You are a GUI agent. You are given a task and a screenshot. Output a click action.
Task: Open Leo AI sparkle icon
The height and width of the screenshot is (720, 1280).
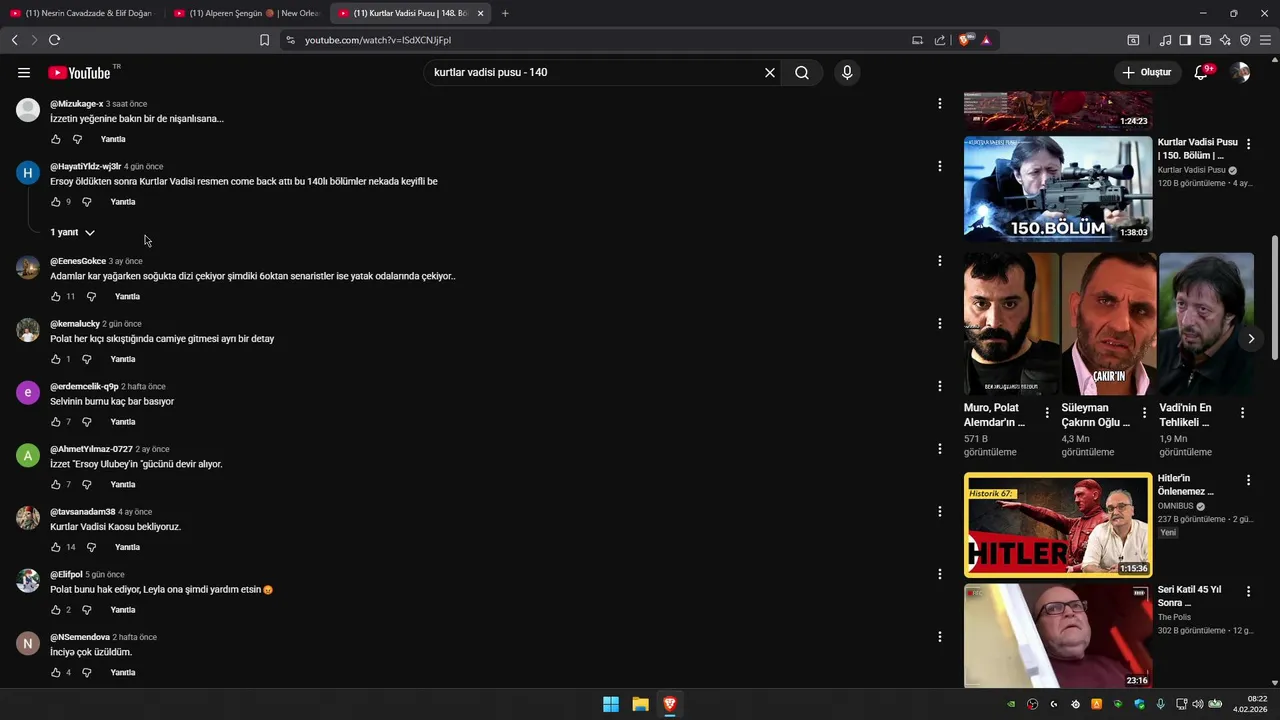pyautogui.click(x=1225, y=40)
